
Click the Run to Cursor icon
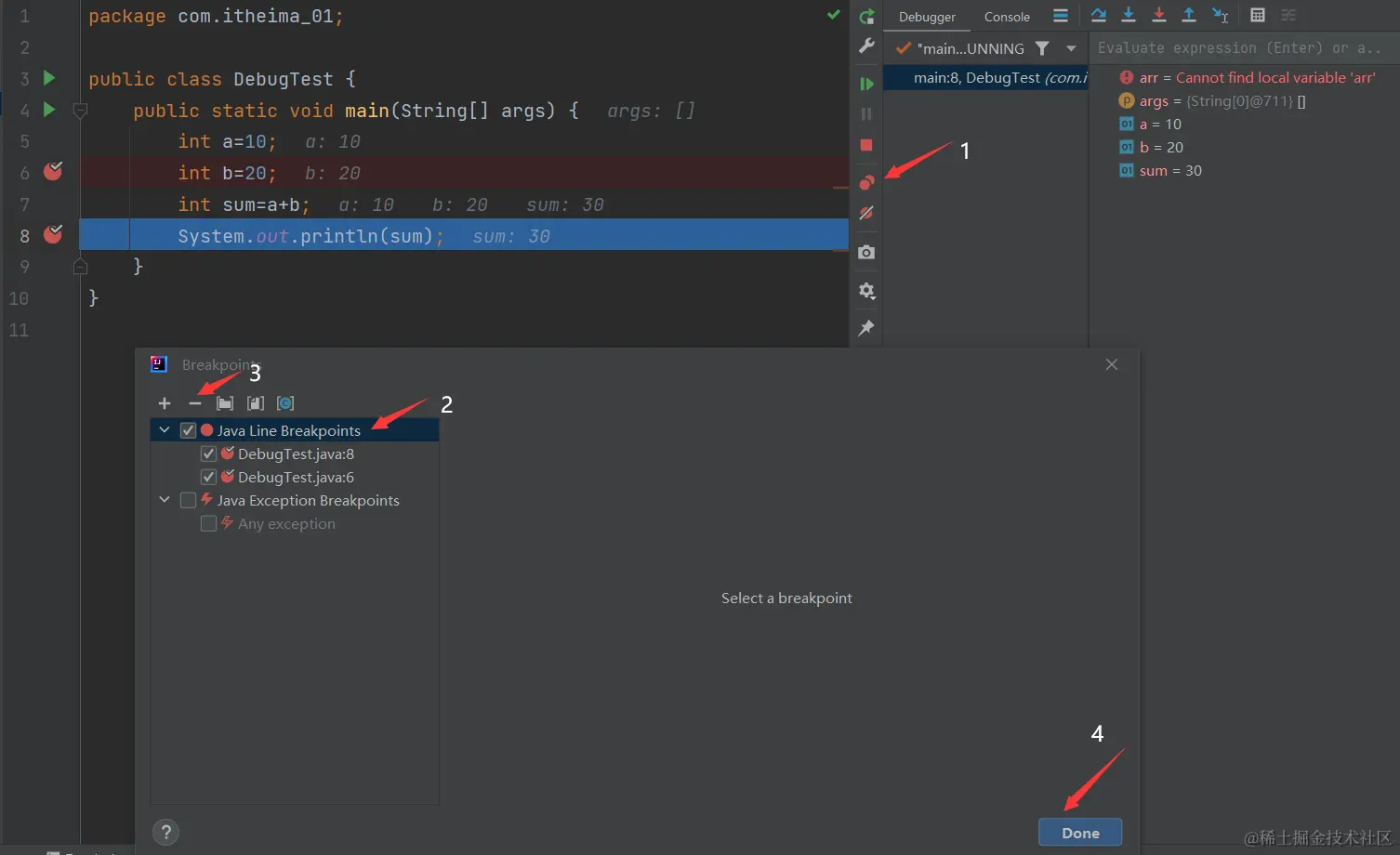[1221, 15]
